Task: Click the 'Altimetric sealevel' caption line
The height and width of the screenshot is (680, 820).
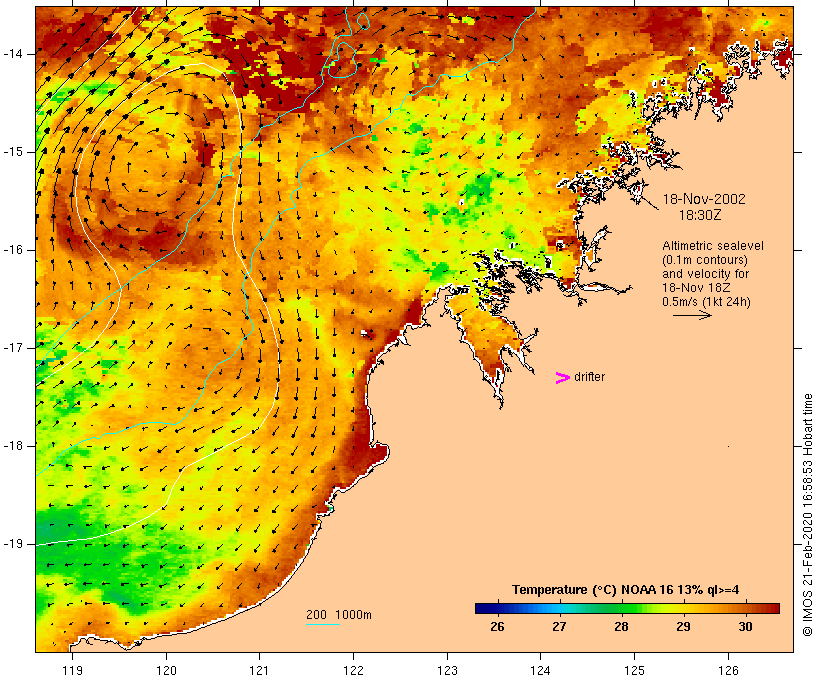Action: [x=713, y=246]
